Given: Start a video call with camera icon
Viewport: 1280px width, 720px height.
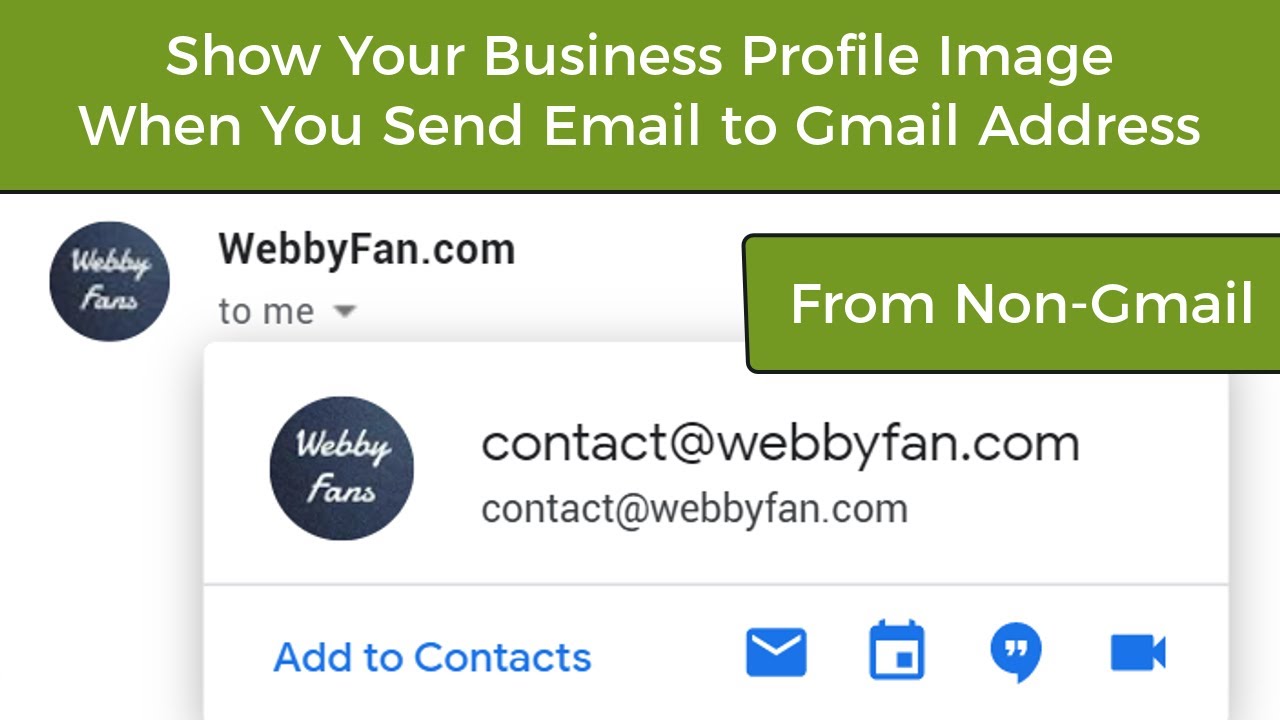Looking at the screenshot, I should click(1138, 653).
